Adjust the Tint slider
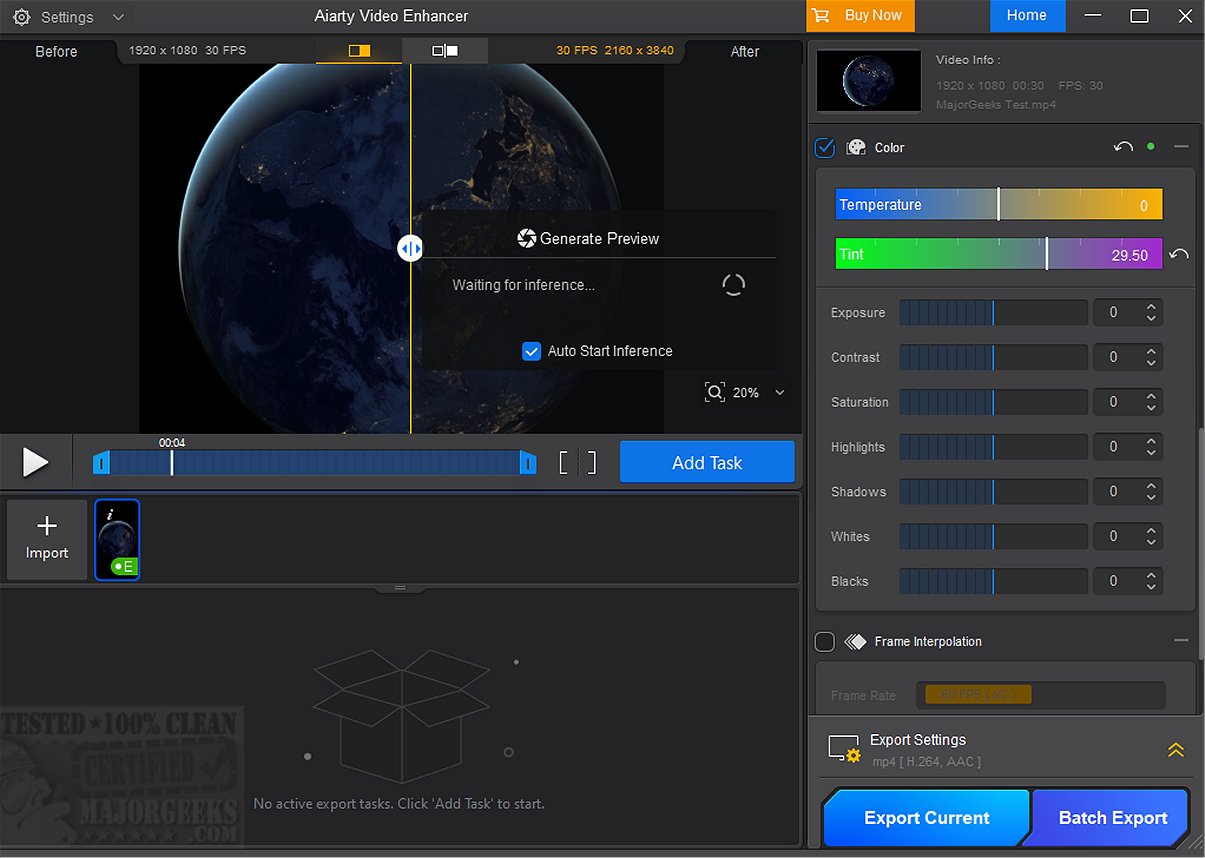The image size is (1205, 858). coord(999,254)
